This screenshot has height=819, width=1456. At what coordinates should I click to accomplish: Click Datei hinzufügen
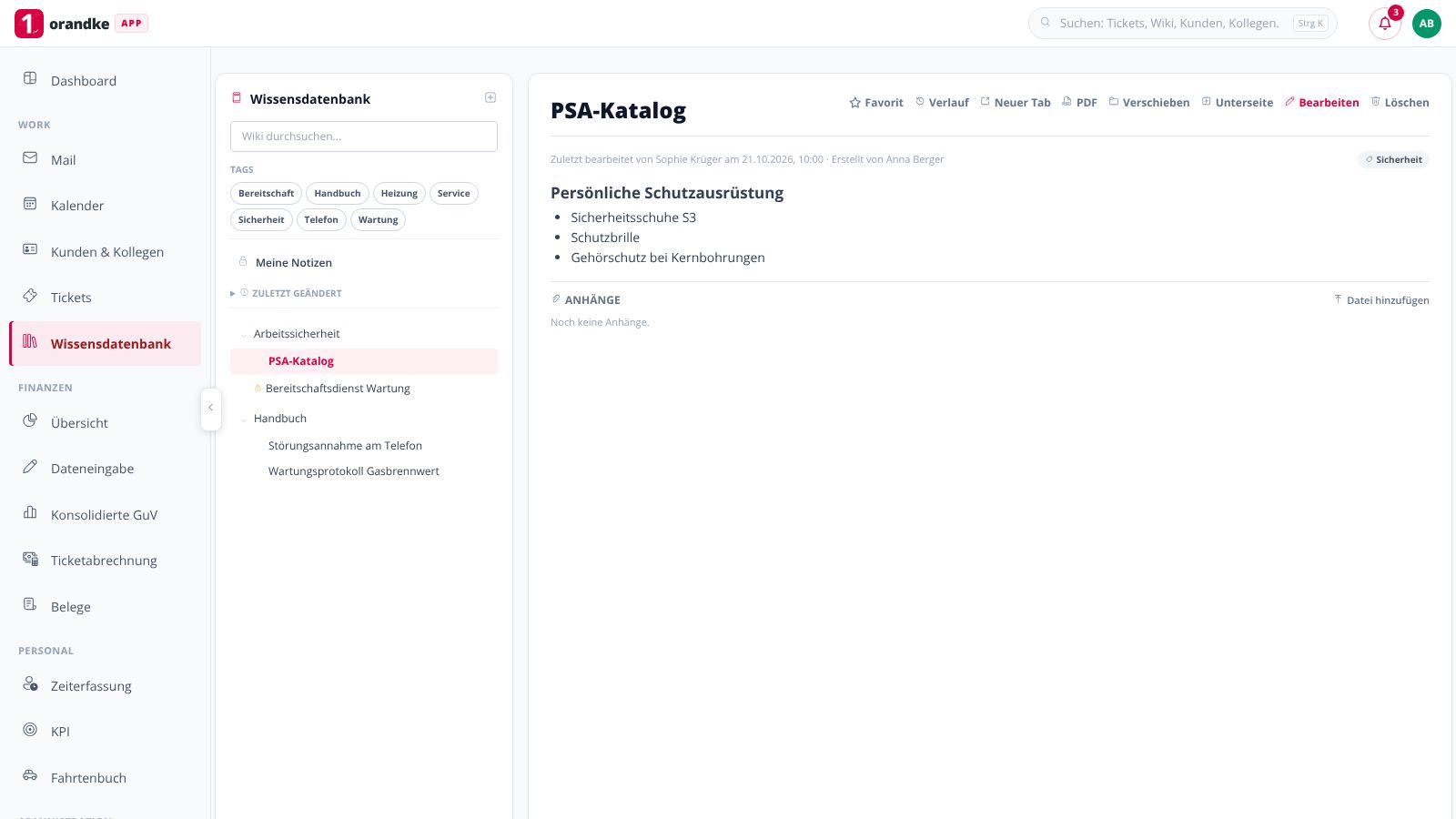pos(1381,300)
